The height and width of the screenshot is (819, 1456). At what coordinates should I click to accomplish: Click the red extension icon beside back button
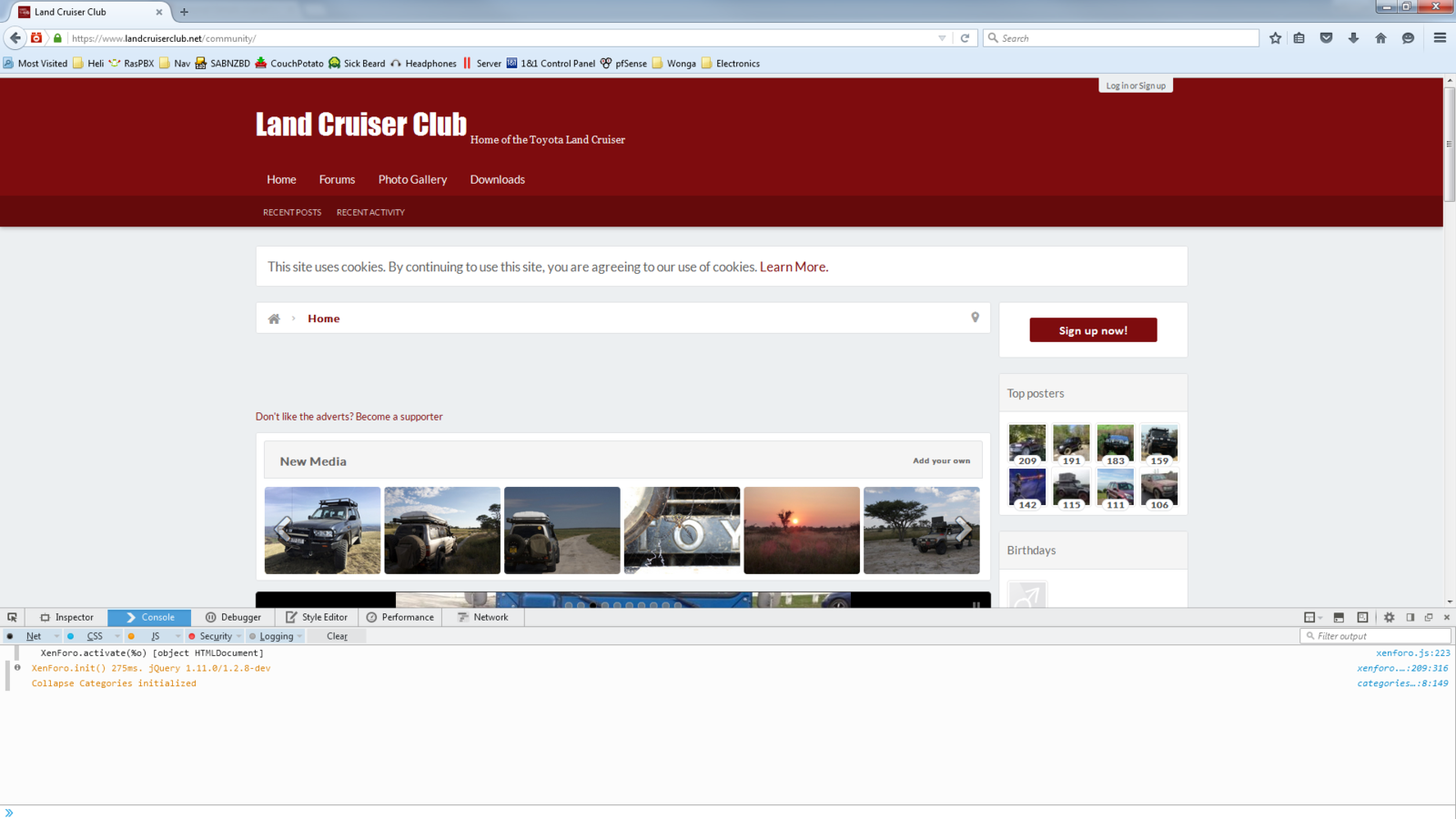(36, 38)
